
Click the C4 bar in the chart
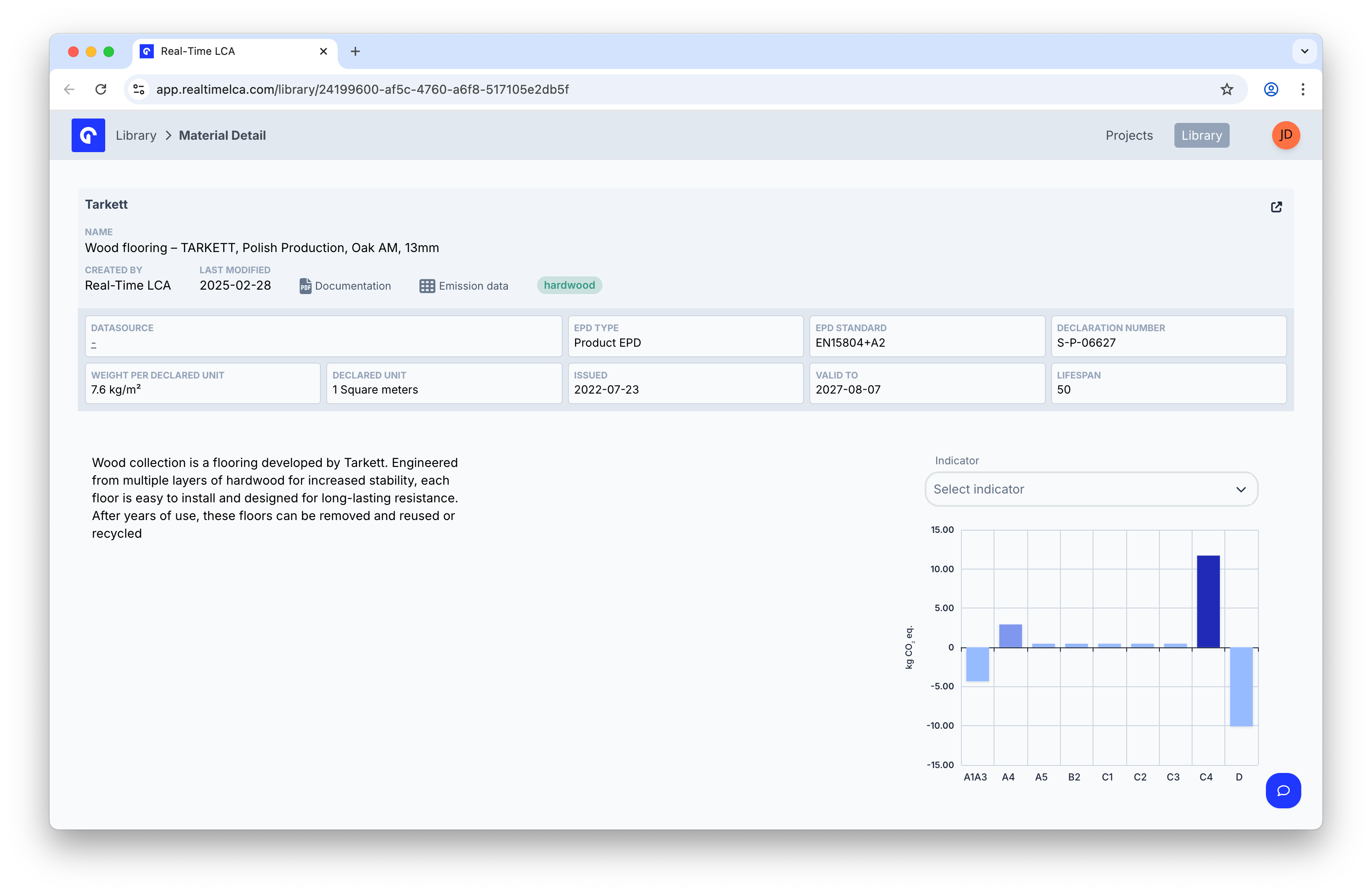point(1208,601)
